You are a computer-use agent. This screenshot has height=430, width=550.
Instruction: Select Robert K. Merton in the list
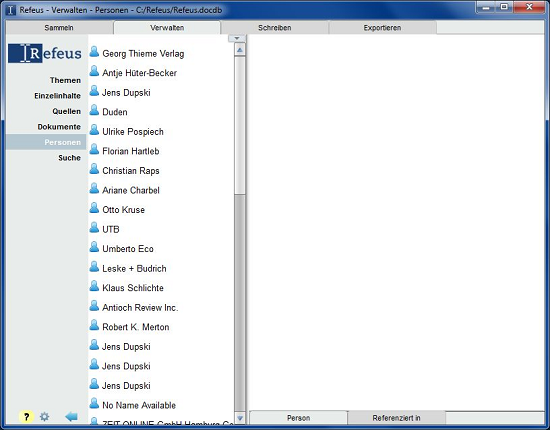[136, 327]
